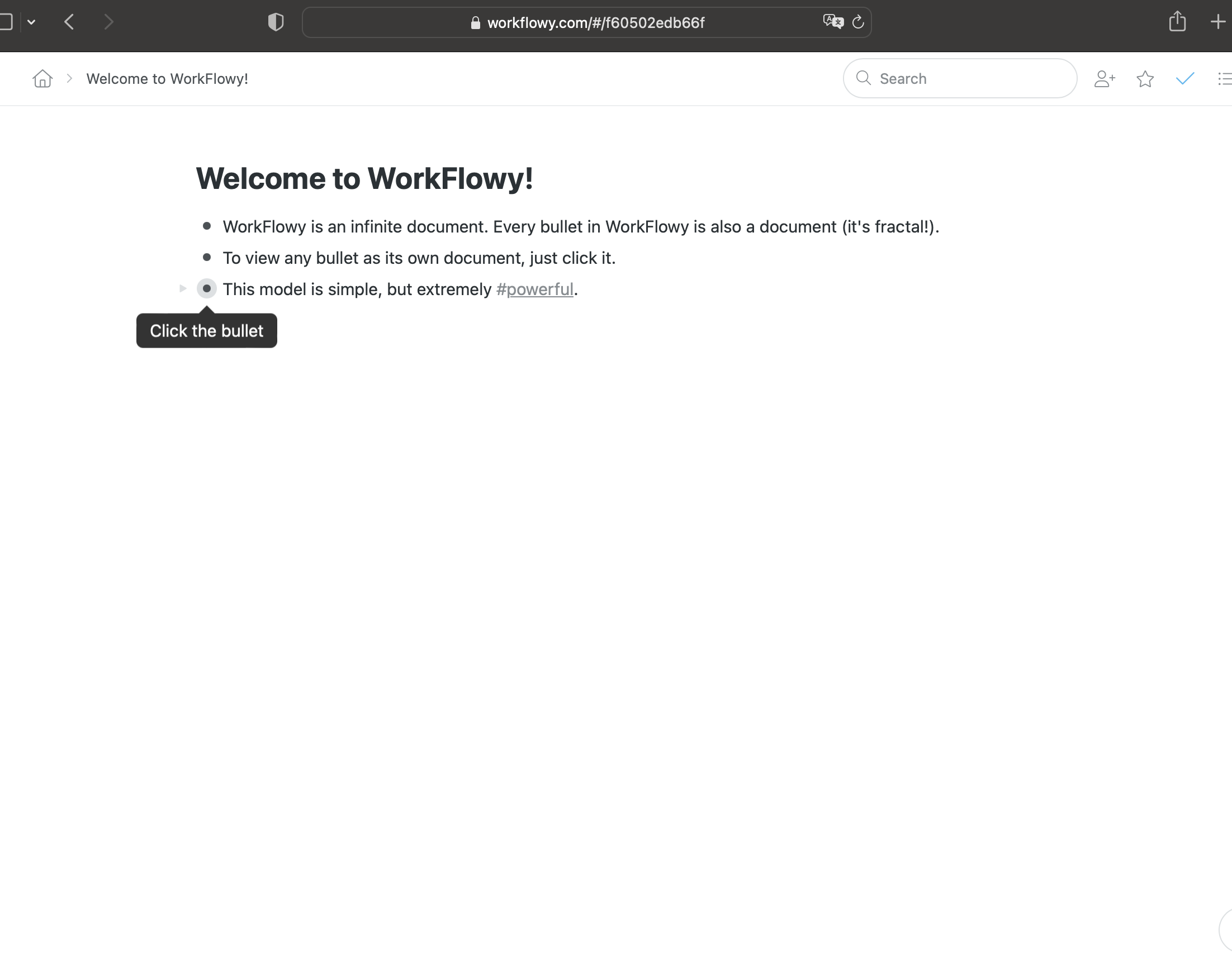
Task: Click the highlighted bullet of 'This model is simple'
Action: (x=206, y=289)
